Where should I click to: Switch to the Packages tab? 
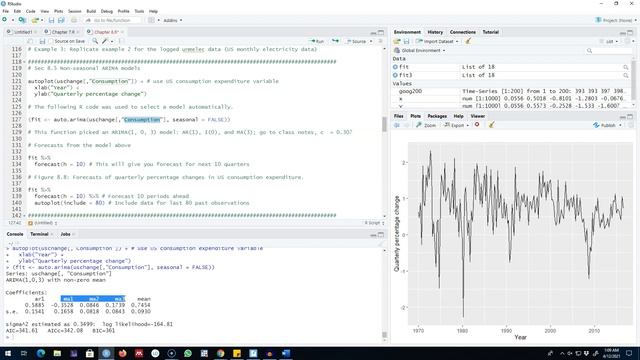[x=437, y=116]
